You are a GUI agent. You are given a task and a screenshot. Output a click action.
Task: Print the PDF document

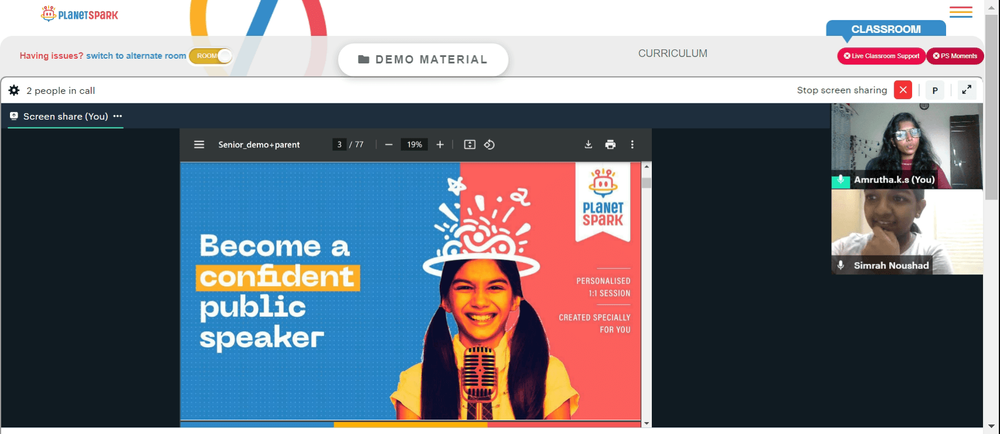point(610,145)
